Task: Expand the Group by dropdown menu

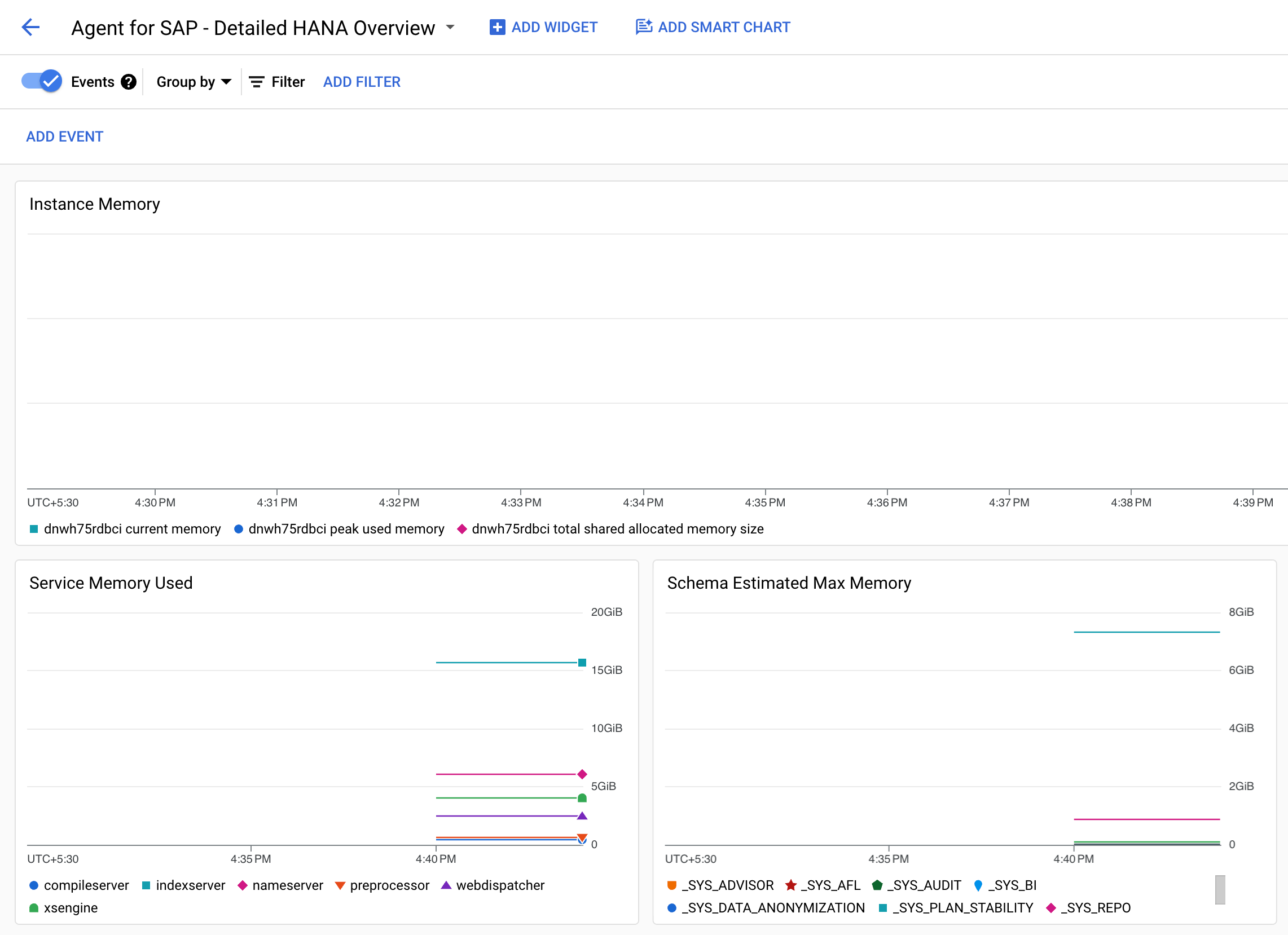Action: click(x=193, y=82)
